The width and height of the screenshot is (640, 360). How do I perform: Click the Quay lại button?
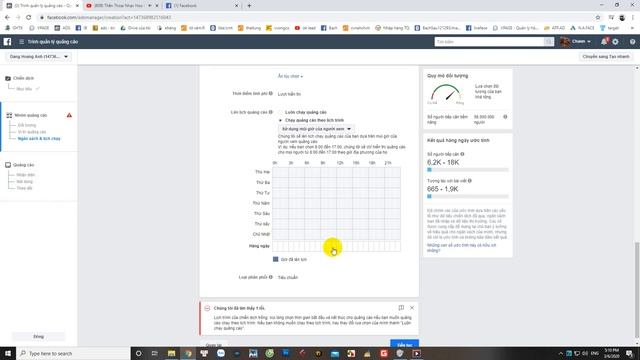click(213, 344)
